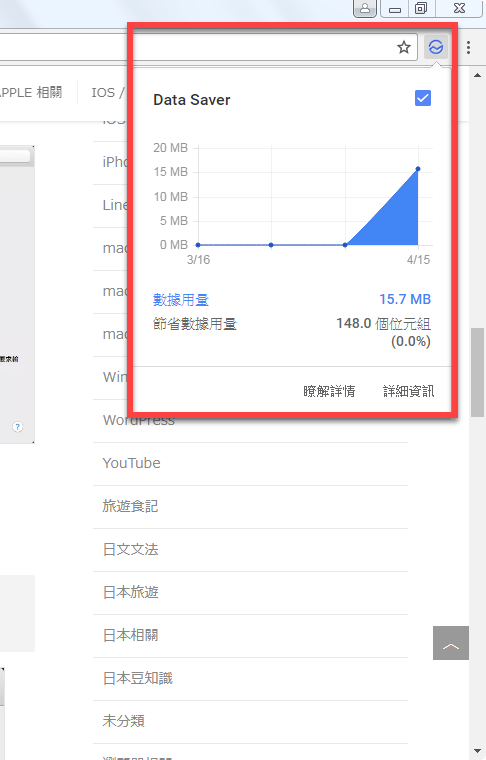
Task: Click the Data Saver title text
Action: tap(191, 100)
